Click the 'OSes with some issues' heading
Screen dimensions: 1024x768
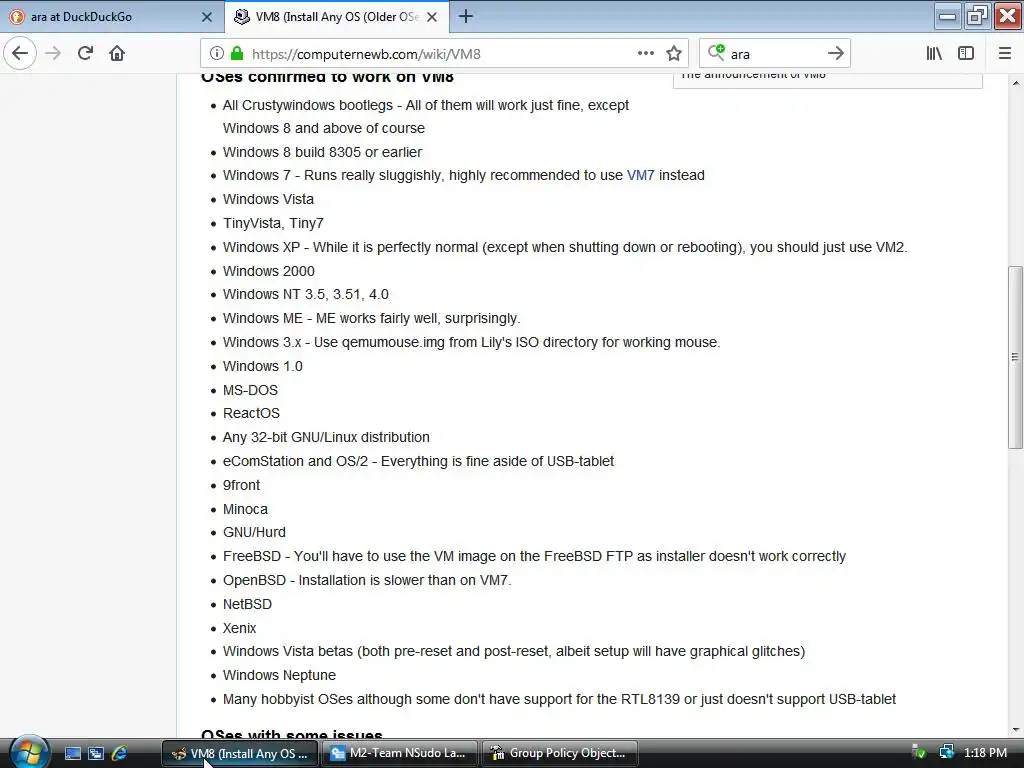click(x=292, y=734)
